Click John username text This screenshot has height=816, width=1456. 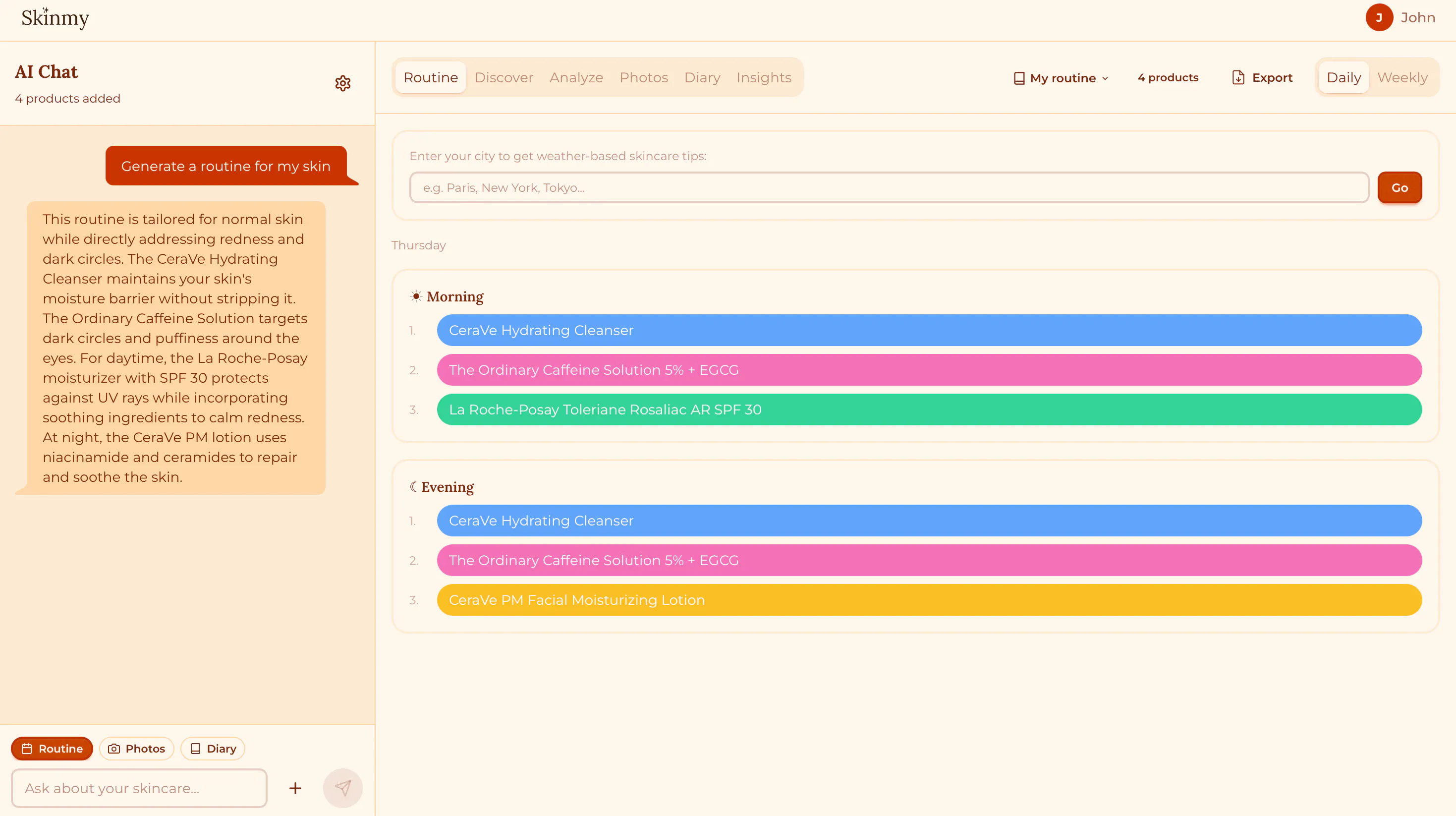1417,17
